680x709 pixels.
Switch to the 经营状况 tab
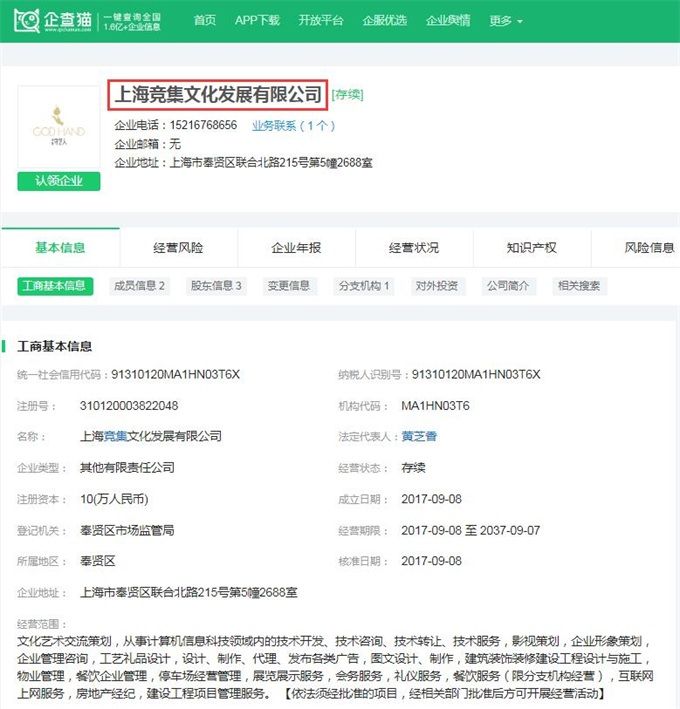click(414, 248)
